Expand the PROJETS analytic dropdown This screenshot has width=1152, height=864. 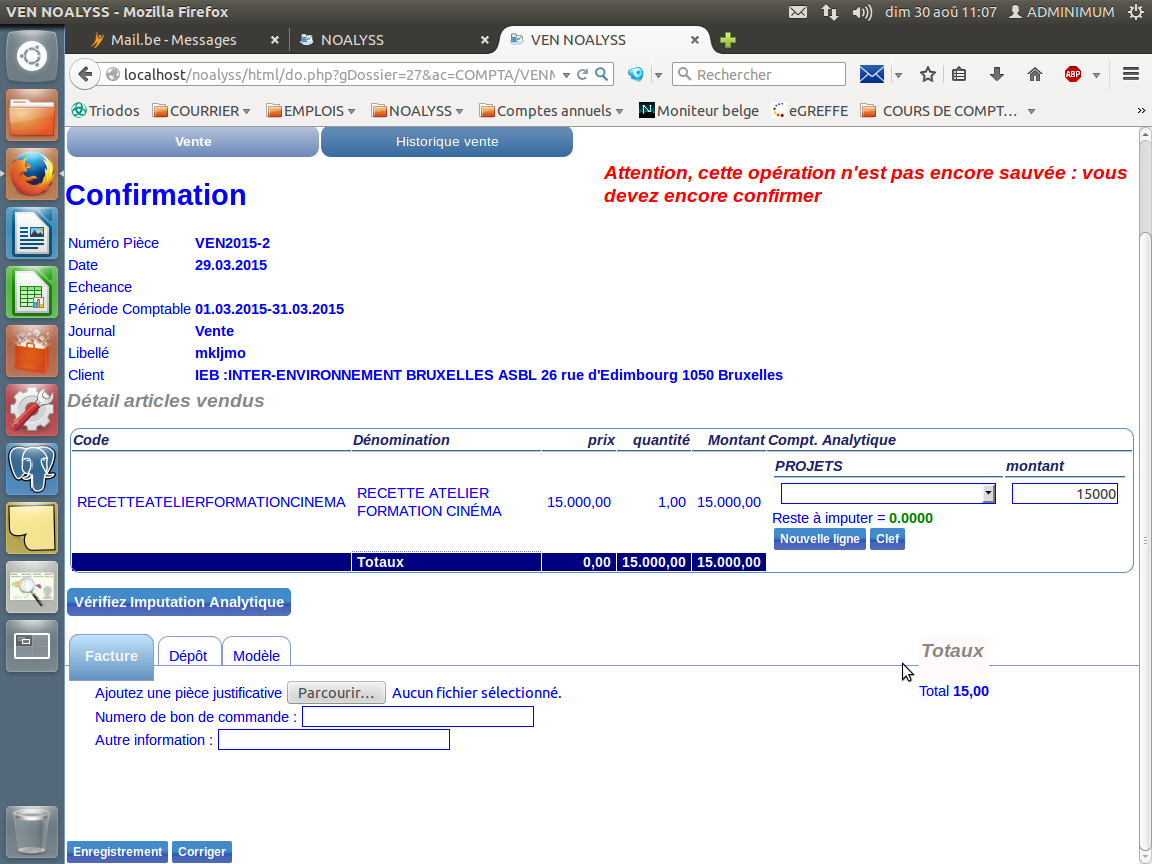(888, 493)
